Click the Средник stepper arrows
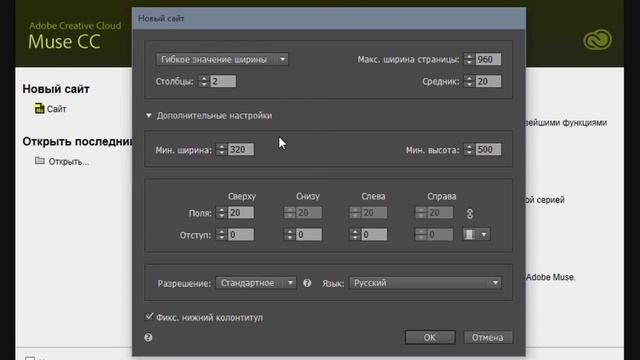The height and width of the screenshot is (360, 640). 469,81
